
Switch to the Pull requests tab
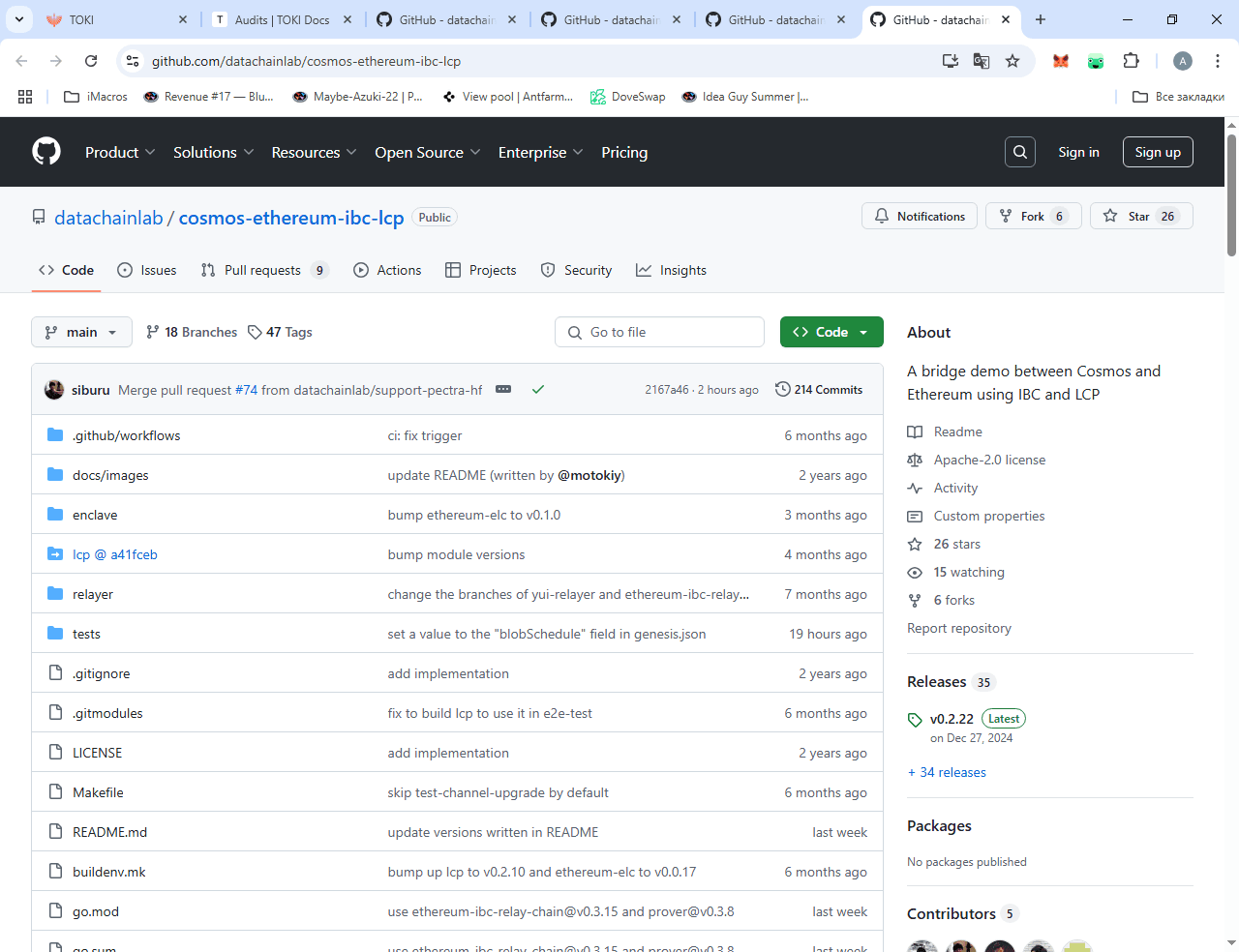coord(264,270)
